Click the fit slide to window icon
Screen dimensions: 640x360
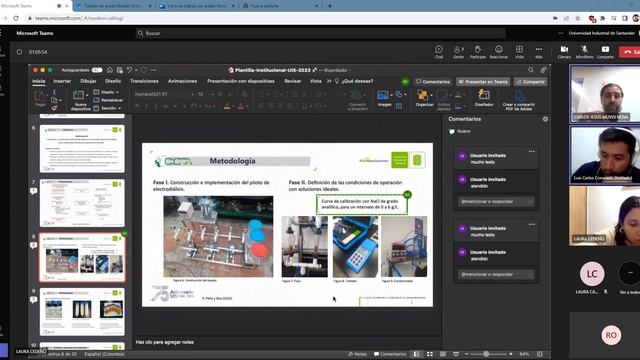(540, 354)
